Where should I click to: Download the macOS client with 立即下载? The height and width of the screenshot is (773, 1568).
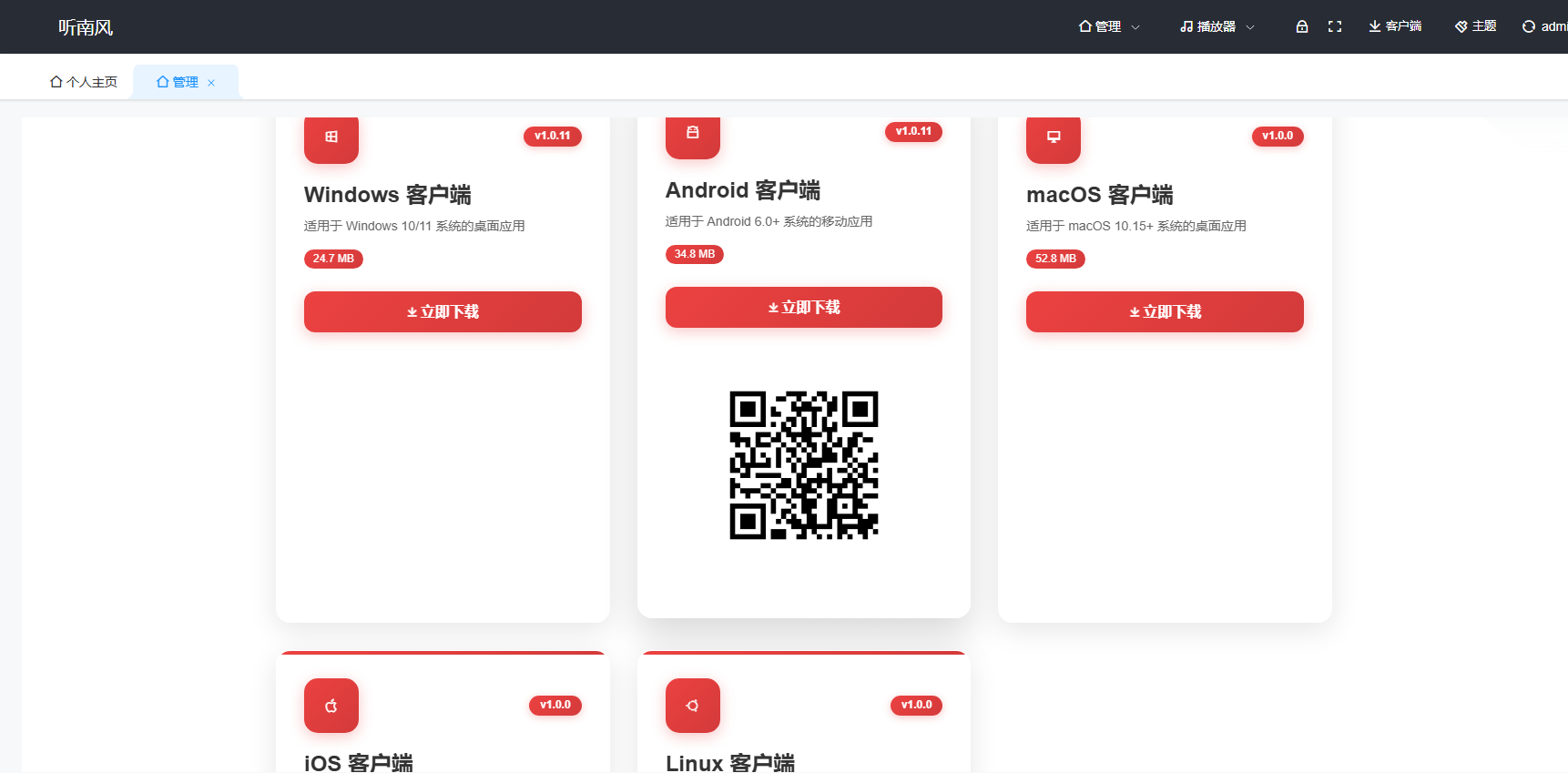tap(1165, 311)
